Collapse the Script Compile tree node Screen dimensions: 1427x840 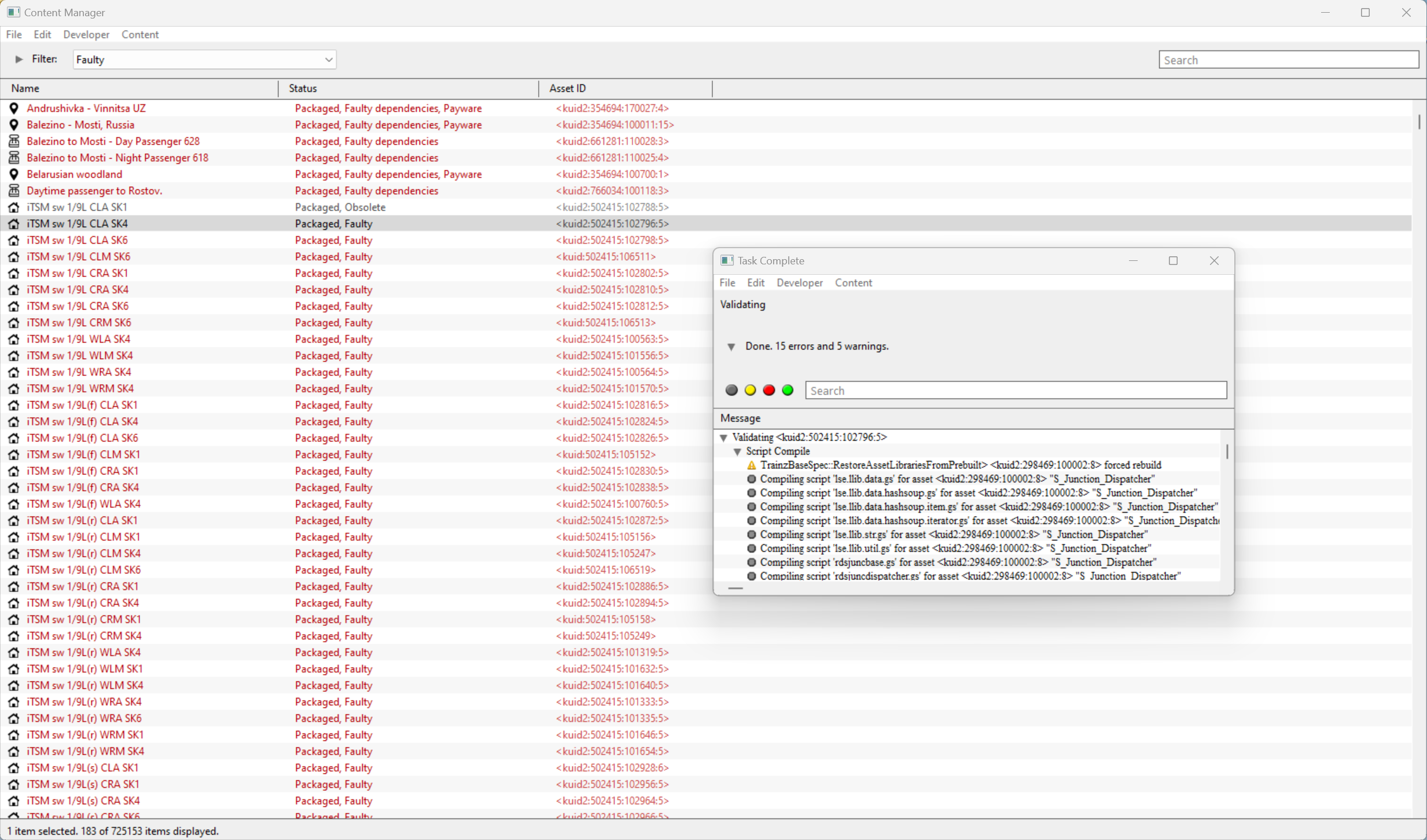tap(737, 451)
